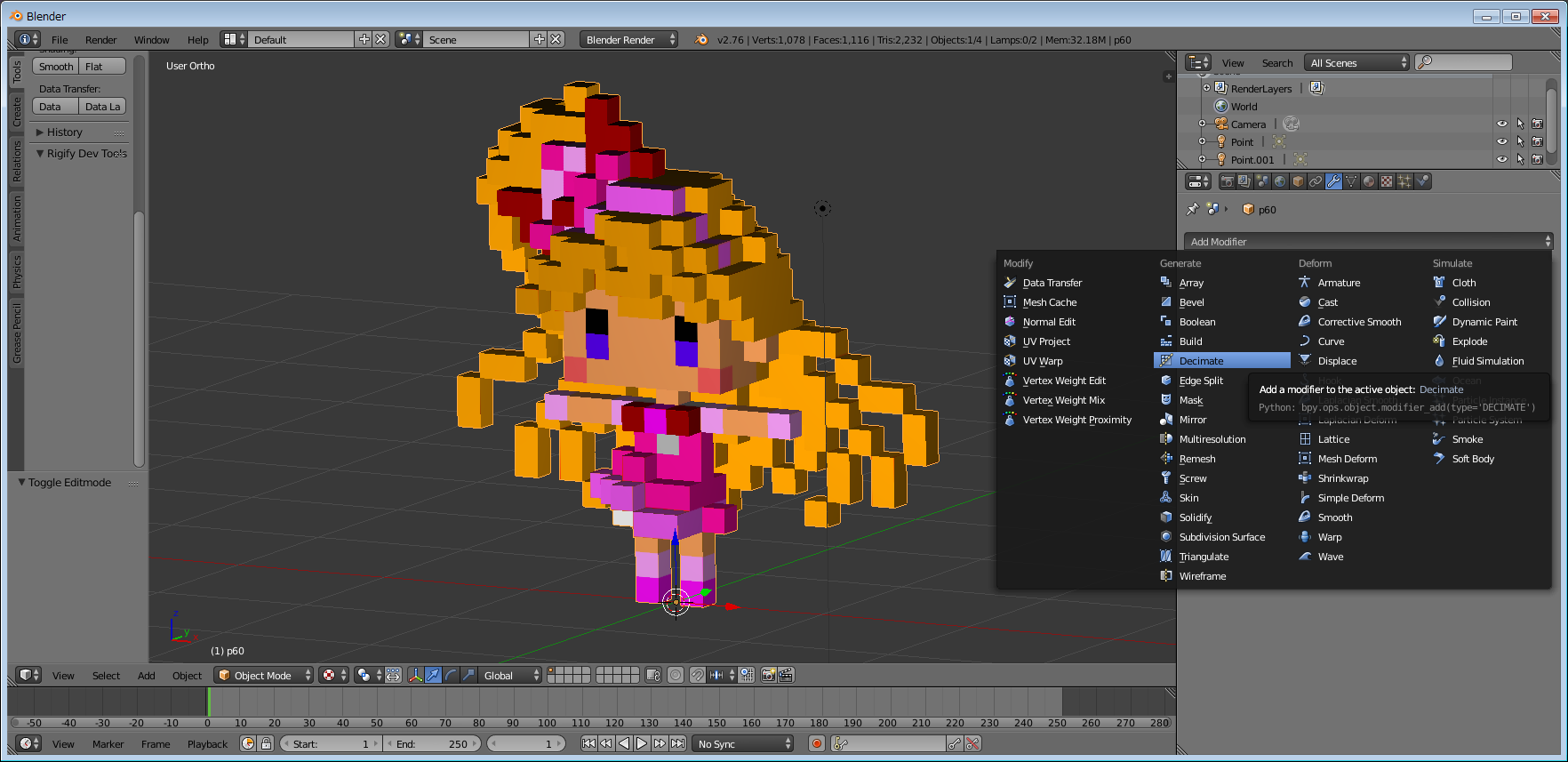Toggle automatic keyframe record button
Image resolution: width=1568 pixels, height=762 pixels.
point(817,743)
